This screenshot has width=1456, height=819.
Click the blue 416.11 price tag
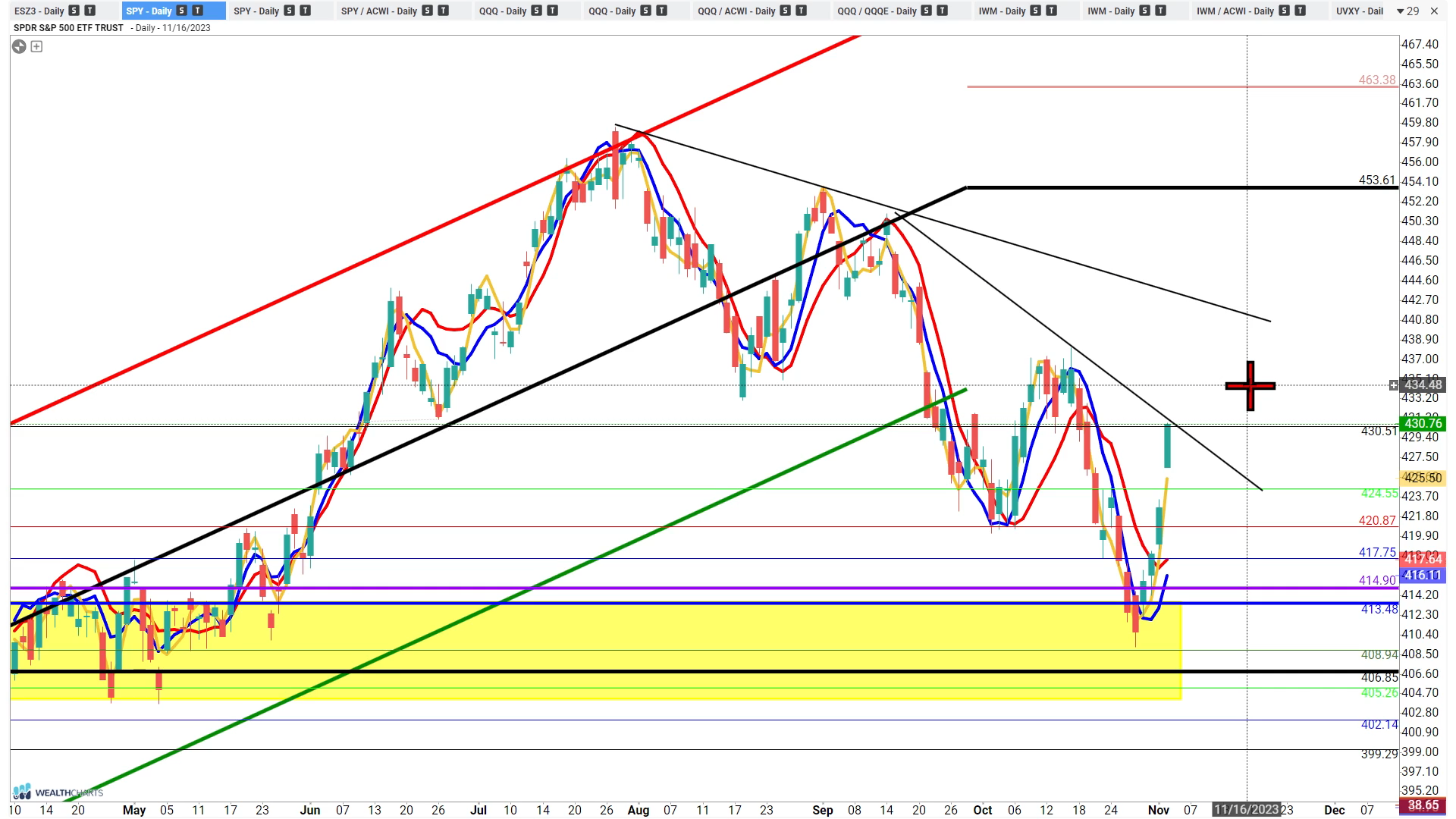point(1423,576)
